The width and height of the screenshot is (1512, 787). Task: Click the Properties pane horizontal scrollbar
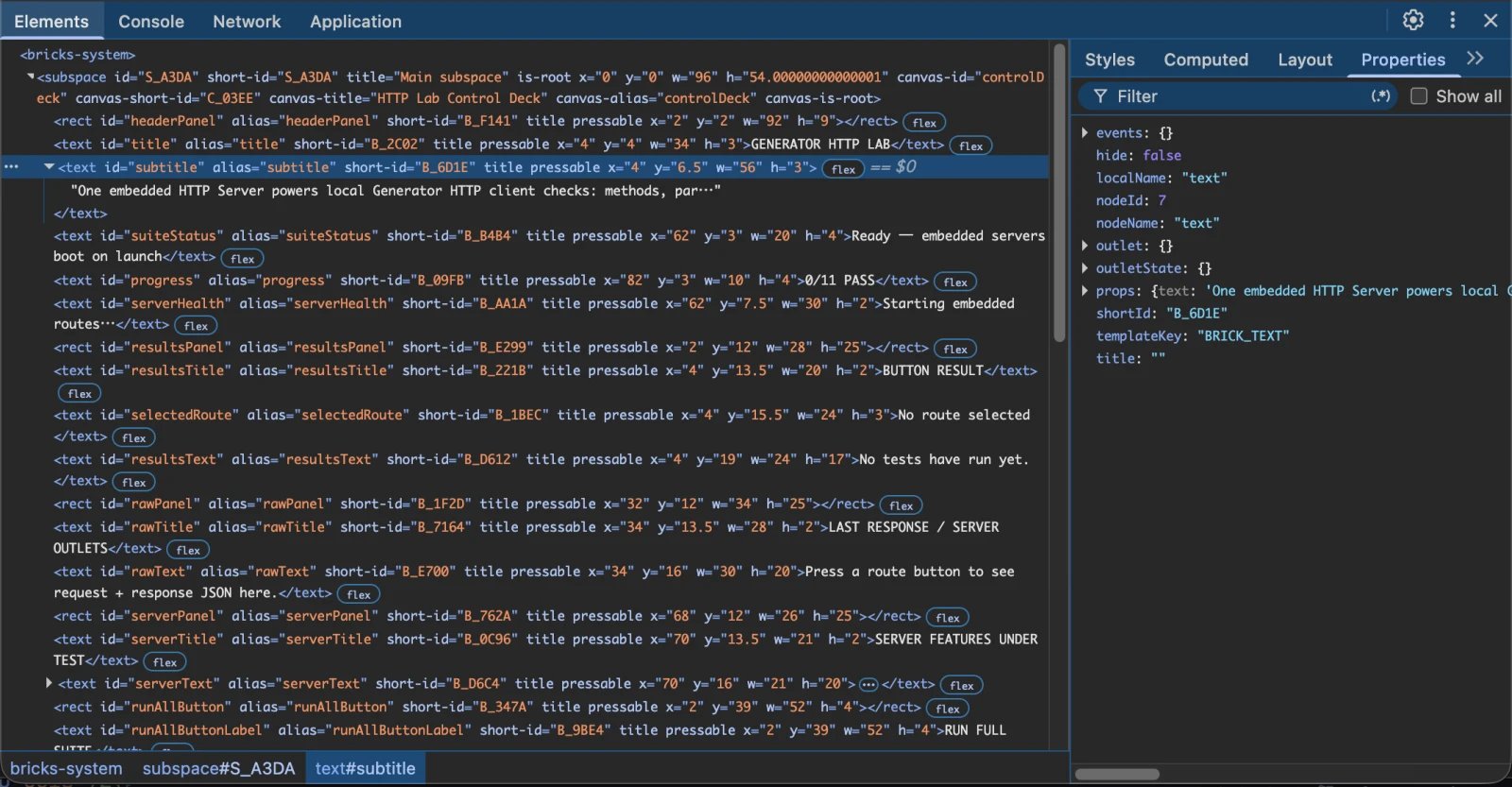pos(1117,774)
